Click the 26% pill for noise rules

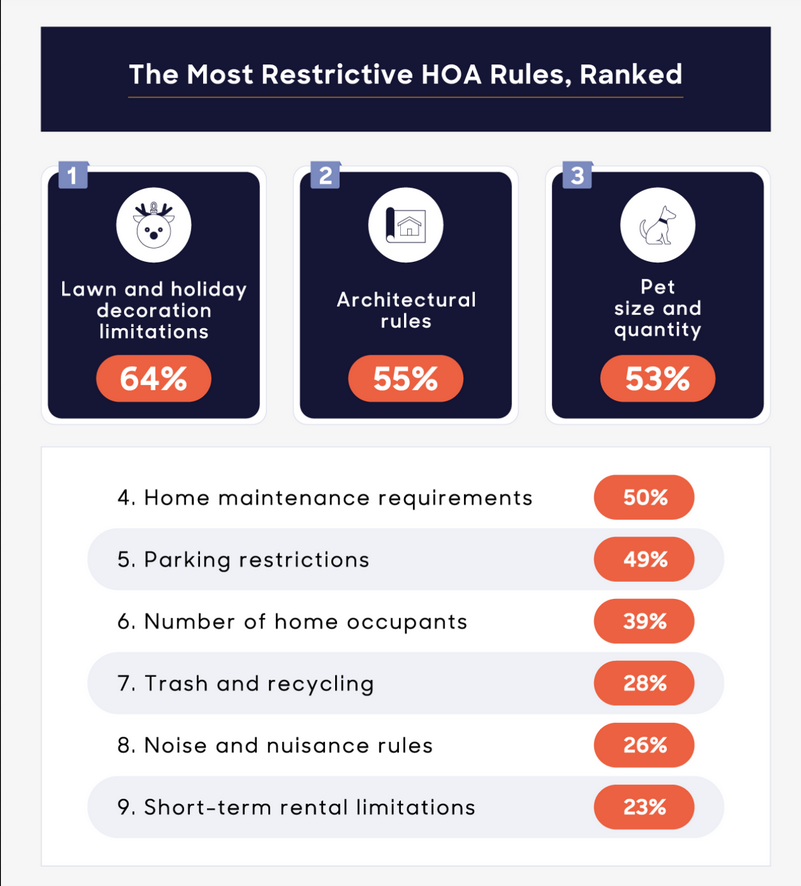(x=644, y=746)
